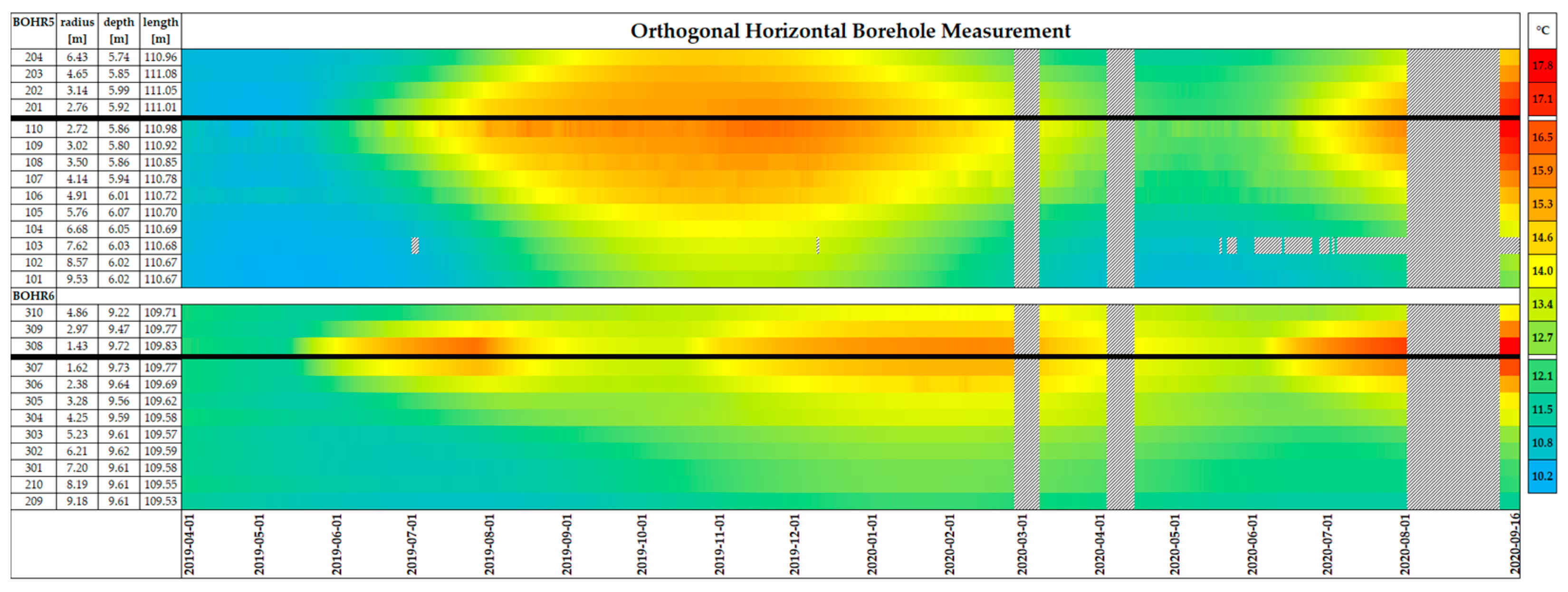The image size is (1568, 592).
Task: Select sensor row 308 label
Action: pyautogui.click(x=33, y=346)
